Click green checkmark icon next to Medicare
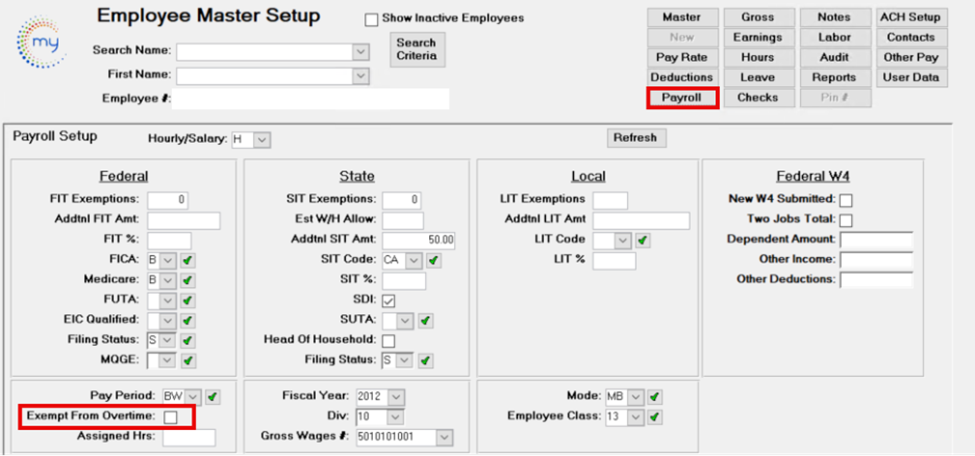This screenshot has width=975, height=456. coord(188,280)
